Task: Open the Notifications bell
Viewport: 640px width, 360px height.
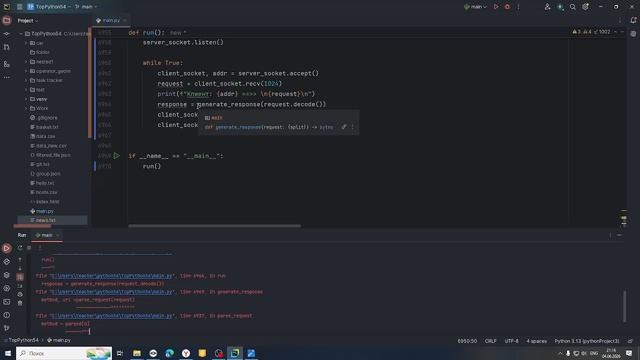Action: click(633, 20)
